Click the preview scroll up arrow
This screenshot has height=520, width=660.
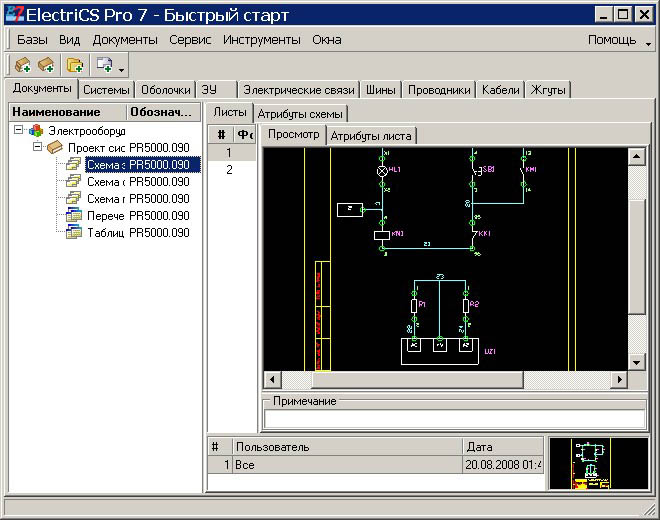point(636,157)
